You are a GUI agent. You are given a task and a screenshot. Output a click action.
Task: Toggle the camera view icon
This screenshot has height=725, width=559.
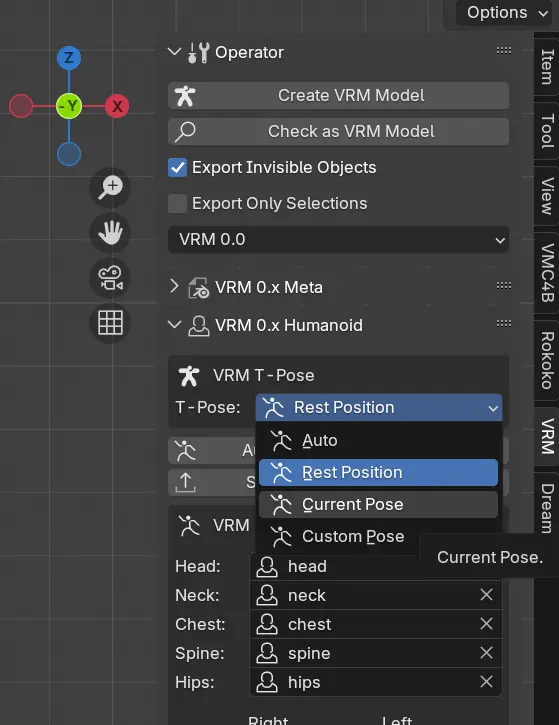click(110, 278)
